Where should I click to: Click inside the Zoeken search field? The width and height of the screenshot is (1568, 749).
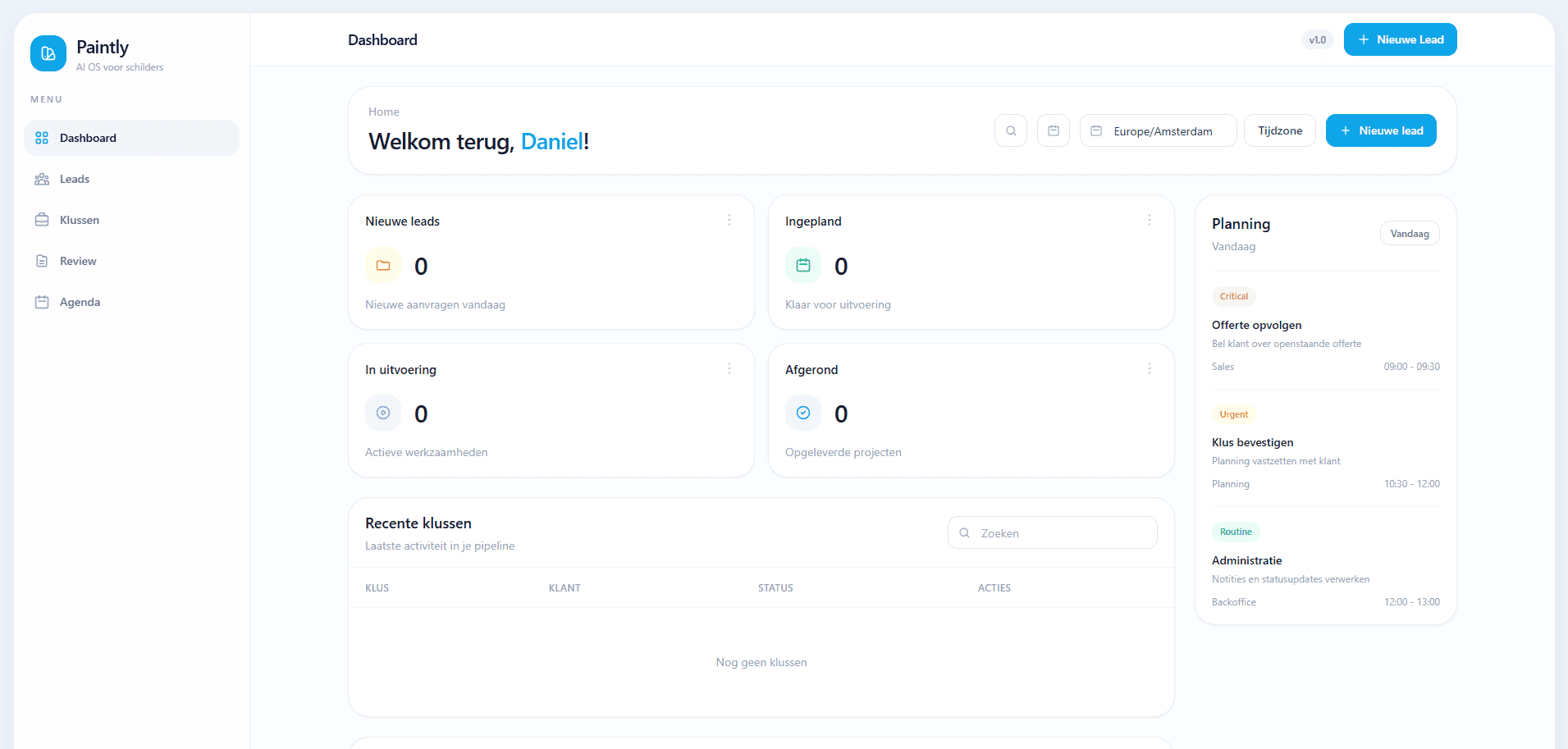[x=1052, y=532]
